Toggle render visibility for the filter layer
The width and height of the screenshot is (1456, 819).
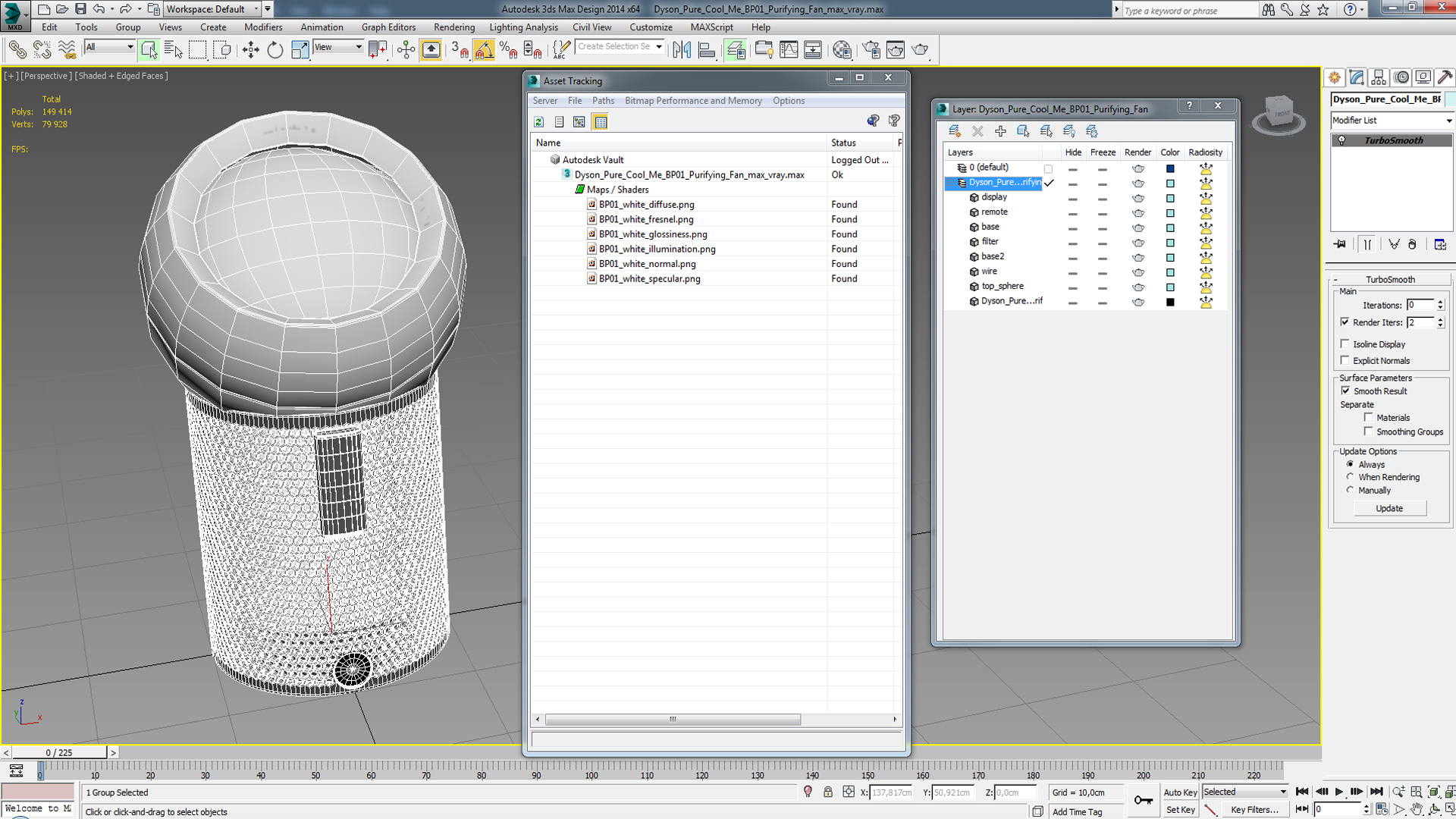pos(1138,243)
